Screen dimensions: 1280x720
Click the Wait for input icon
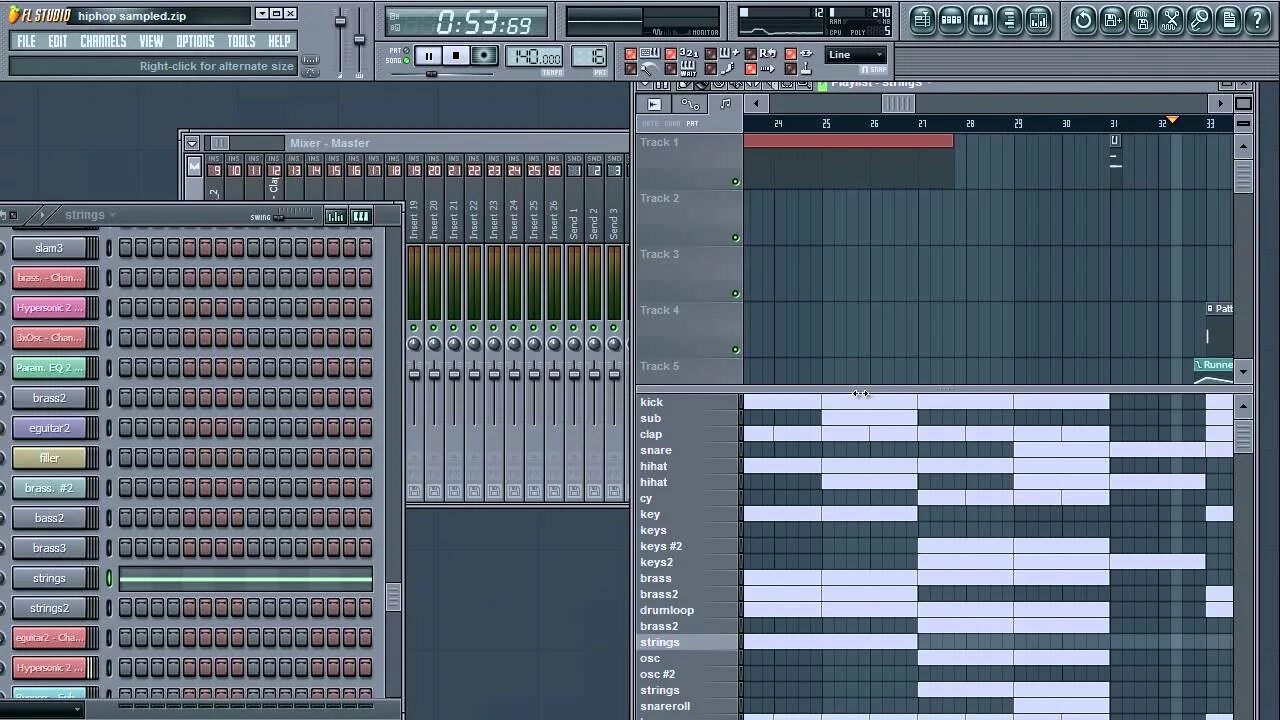tap(688, 69)
